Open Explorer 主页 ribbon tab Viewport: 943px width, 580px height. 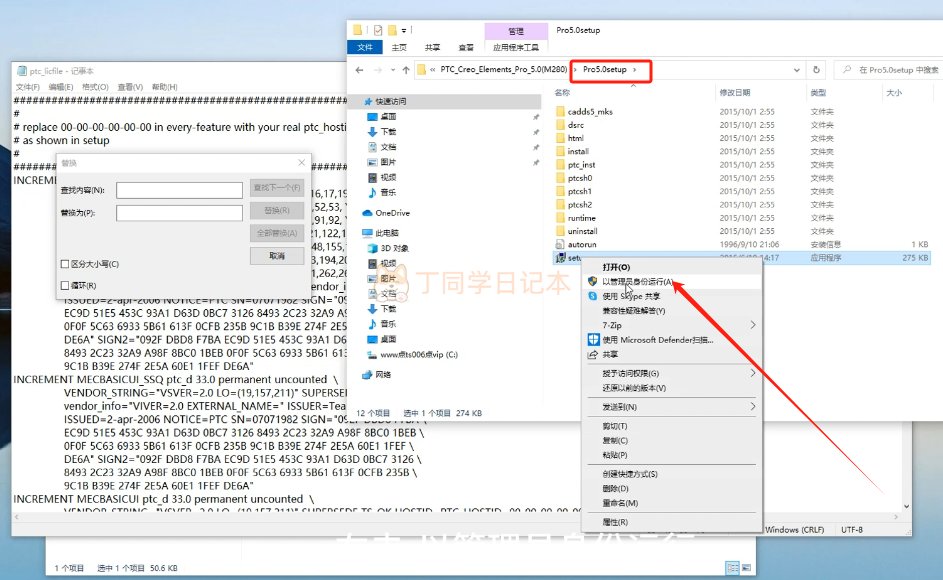pos(399,47)
